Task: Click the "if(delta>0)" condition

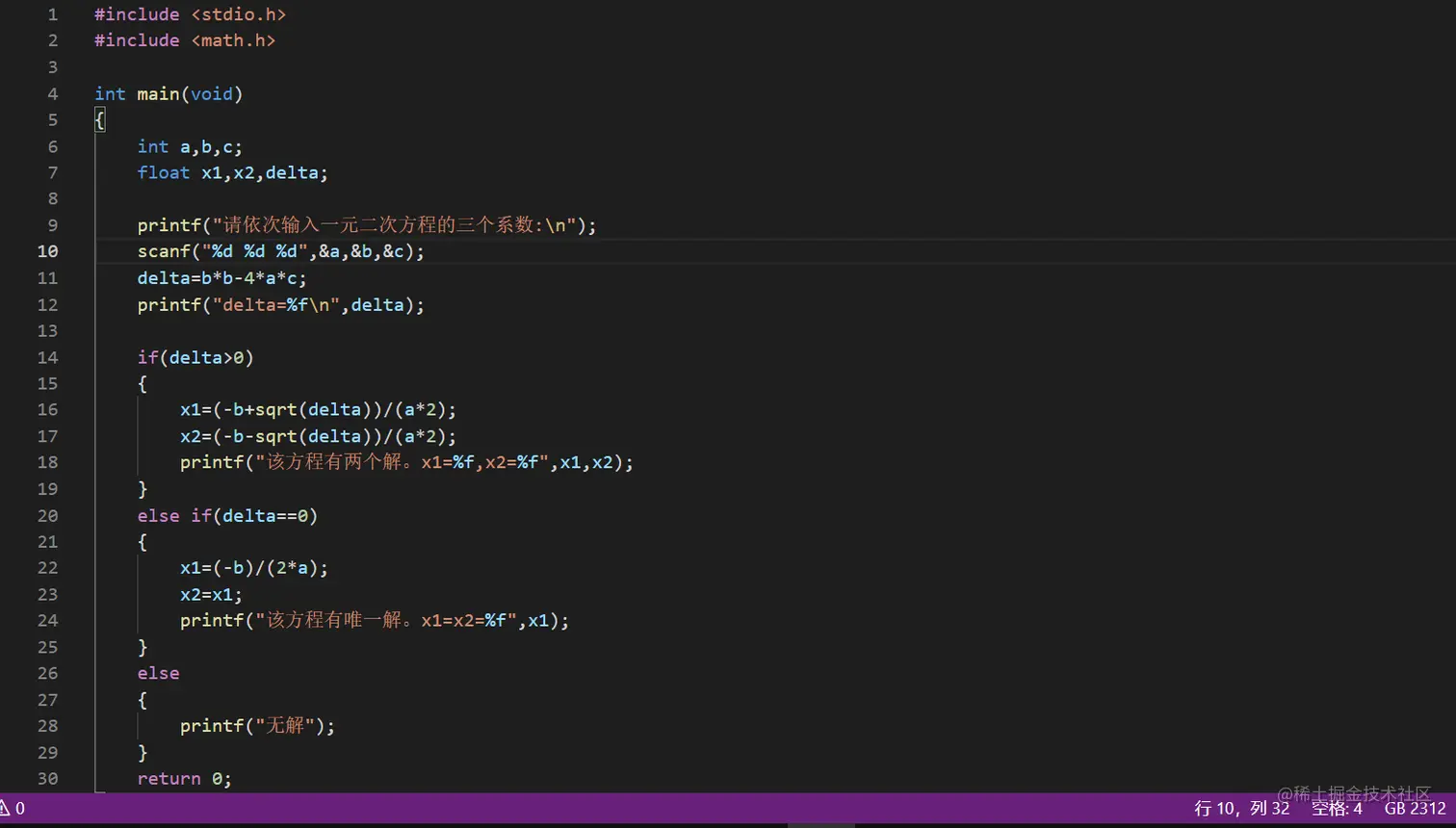Action: (x=195, y=357)
